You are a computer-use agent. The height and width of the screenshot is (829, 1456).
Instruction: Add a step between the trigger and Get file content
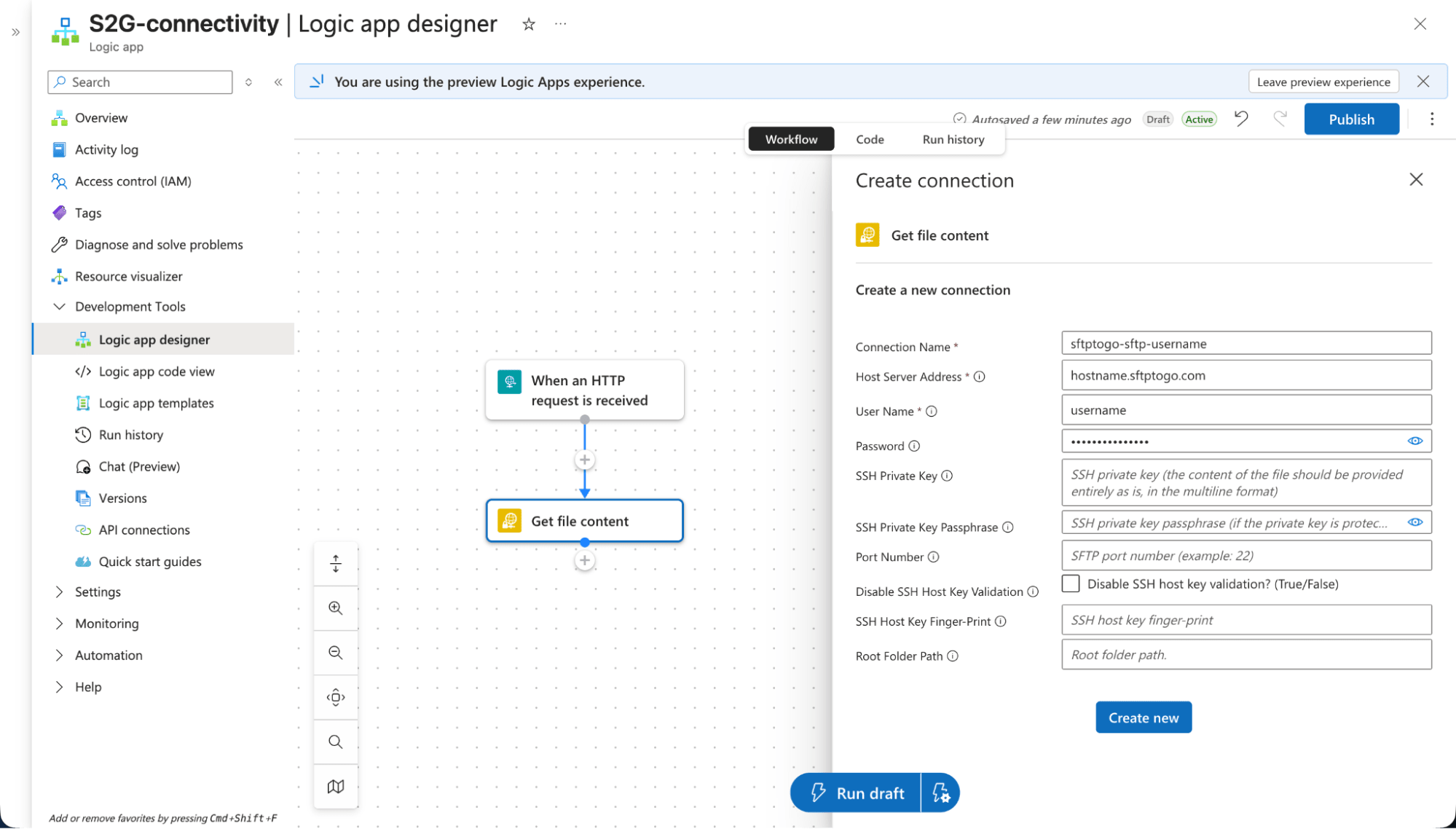pyautogui.click(x=584, y=460)
